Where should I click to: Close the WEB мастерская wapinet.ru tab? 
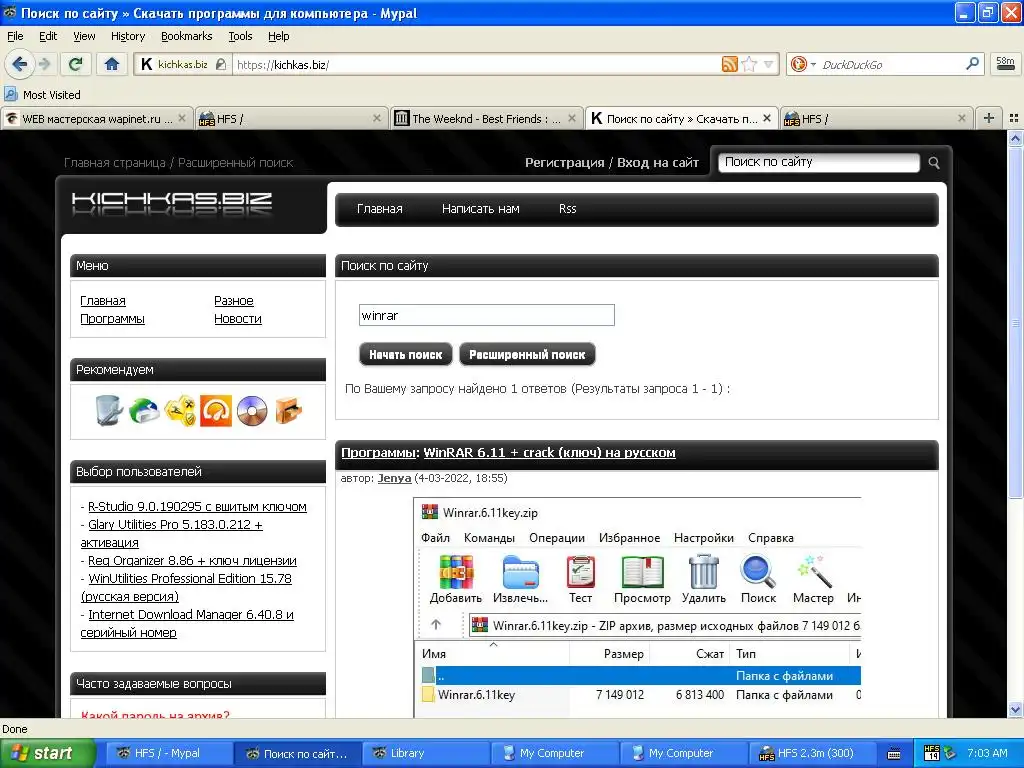(x=182, y=118)
